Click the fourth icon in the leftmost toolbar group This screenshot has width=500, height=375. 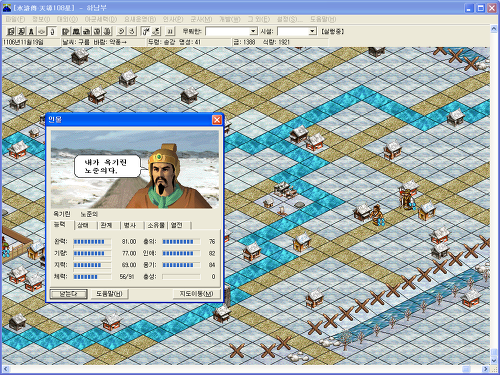click(41, 31)
